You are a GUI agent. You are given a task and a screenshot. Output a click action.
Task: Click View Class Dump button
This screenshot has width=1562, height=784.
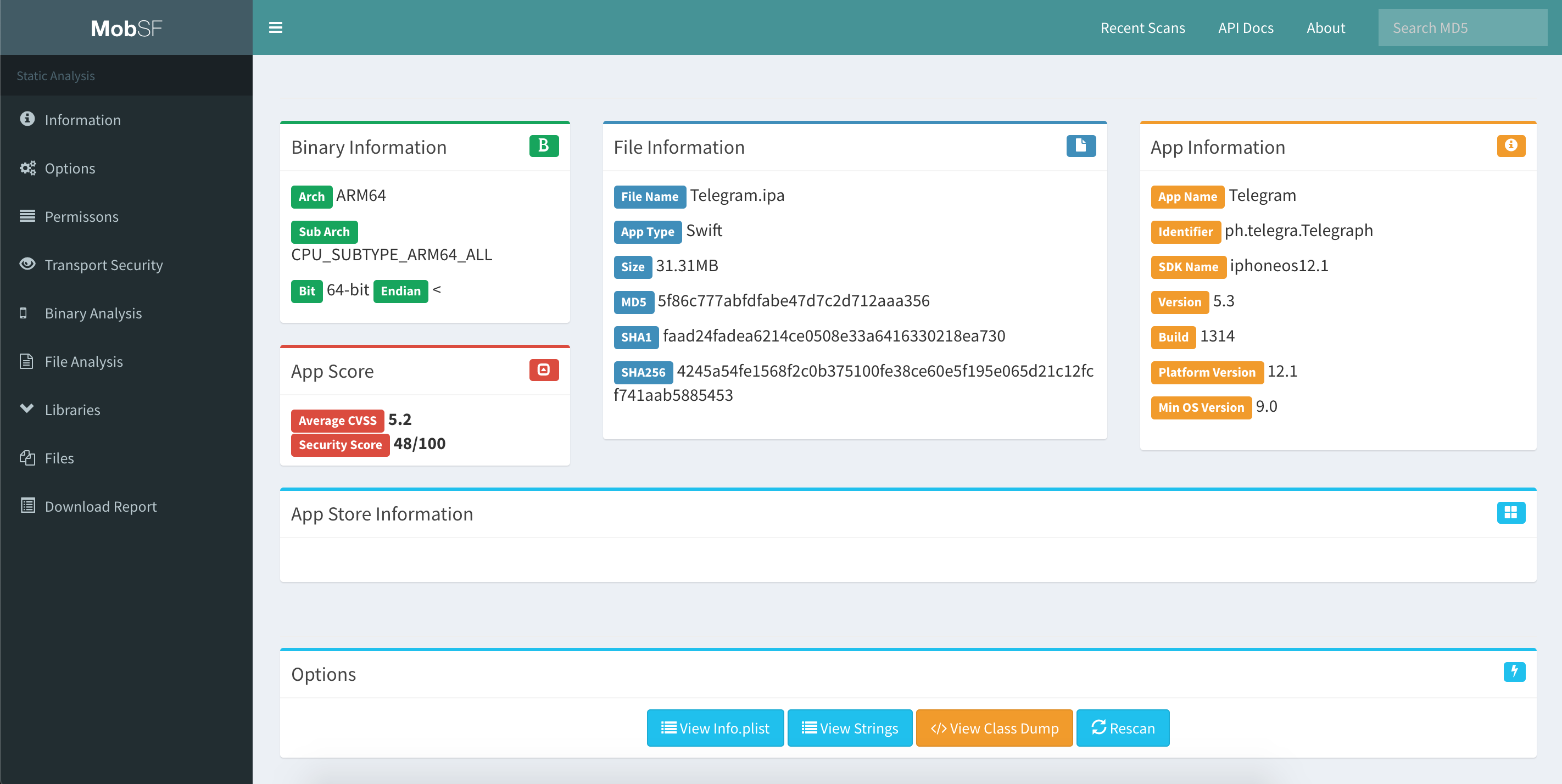pyautogui.click(x=995, y=727)
